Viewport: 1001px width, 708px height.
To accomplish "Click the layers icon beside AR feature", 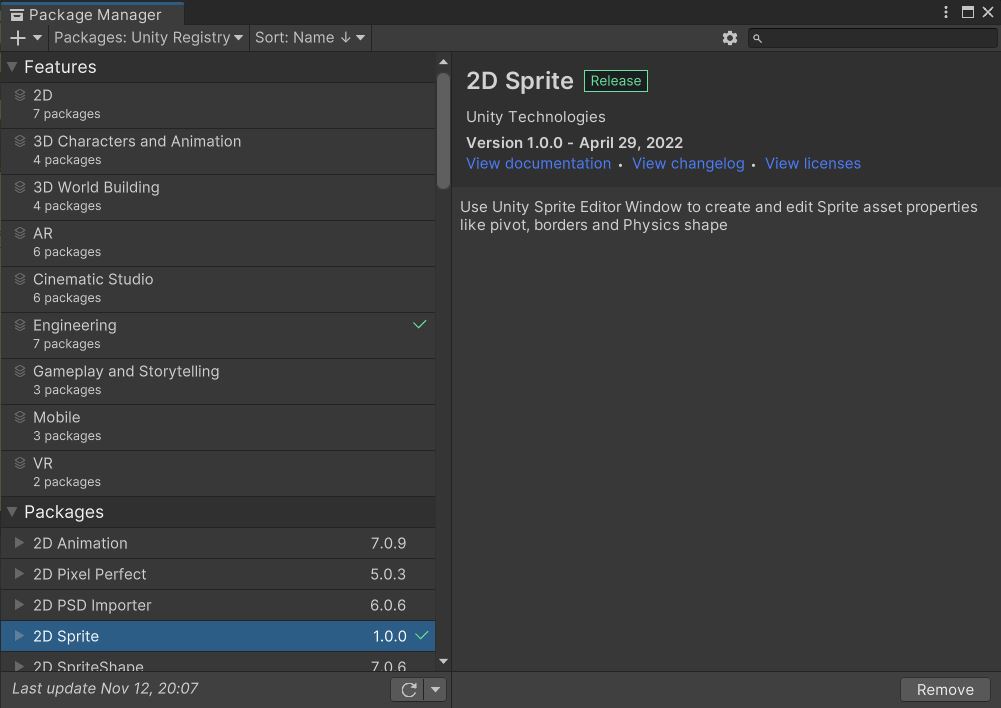I will [x=20, y=233].
